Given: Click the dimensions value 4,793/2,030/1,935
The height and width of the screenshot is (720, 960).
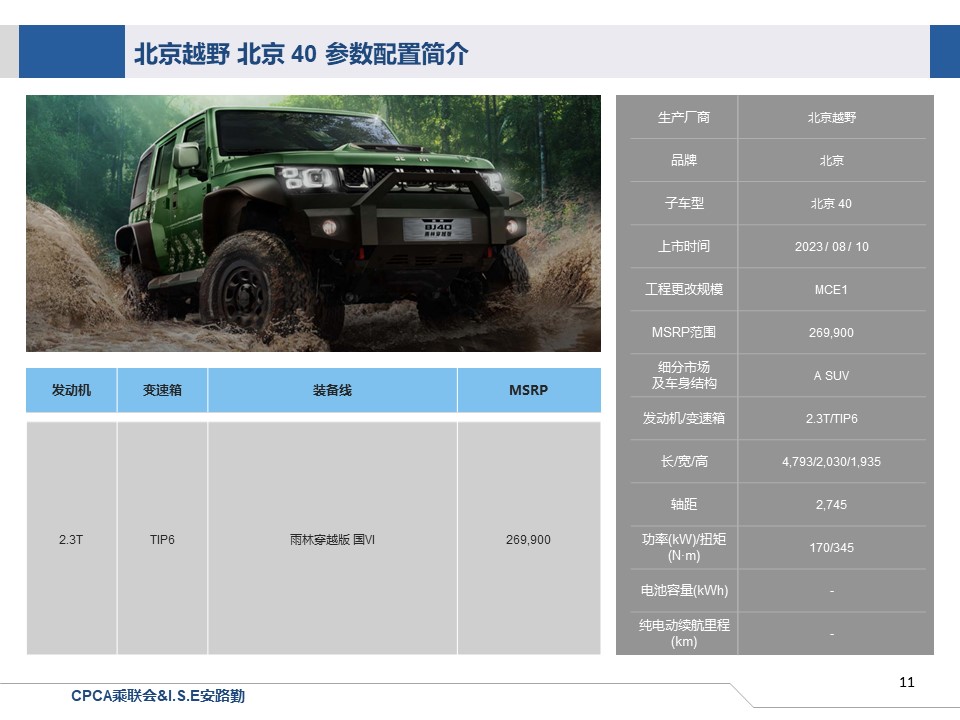Looking at the screenshot, I should (x=831, y=462).
